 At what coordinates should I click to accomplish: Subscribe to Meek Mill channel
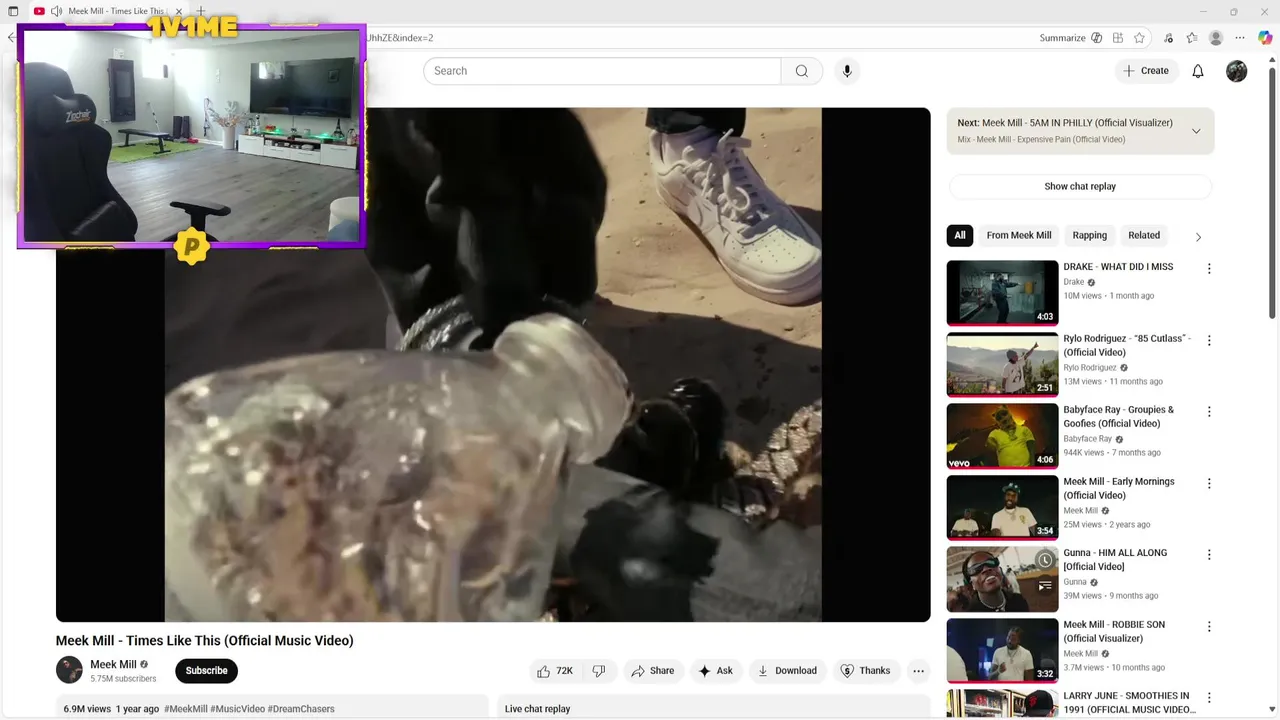(206, 671)
